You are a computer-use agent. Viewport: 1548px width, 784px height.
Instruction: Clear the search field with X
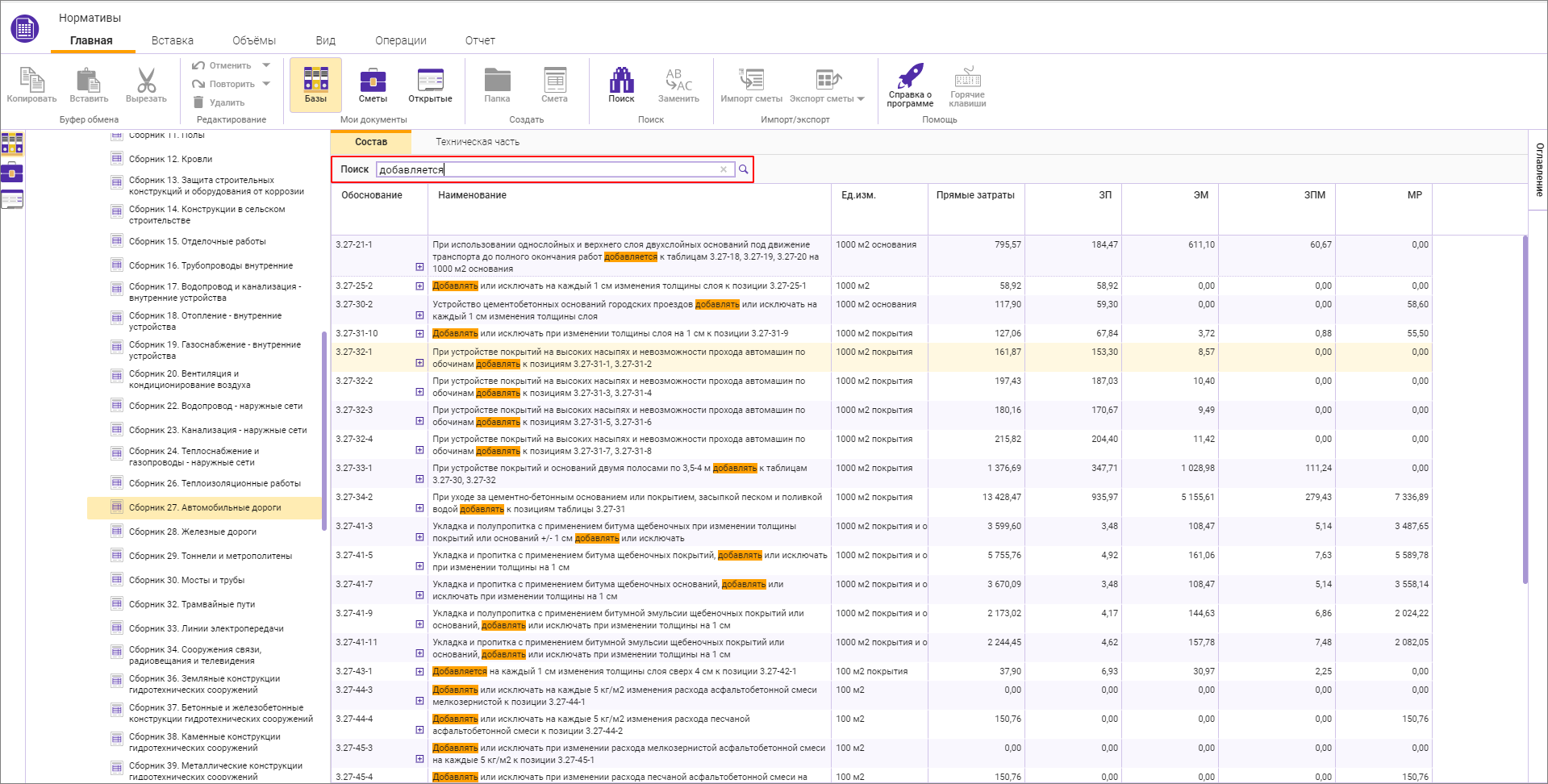tap(724, 169)
